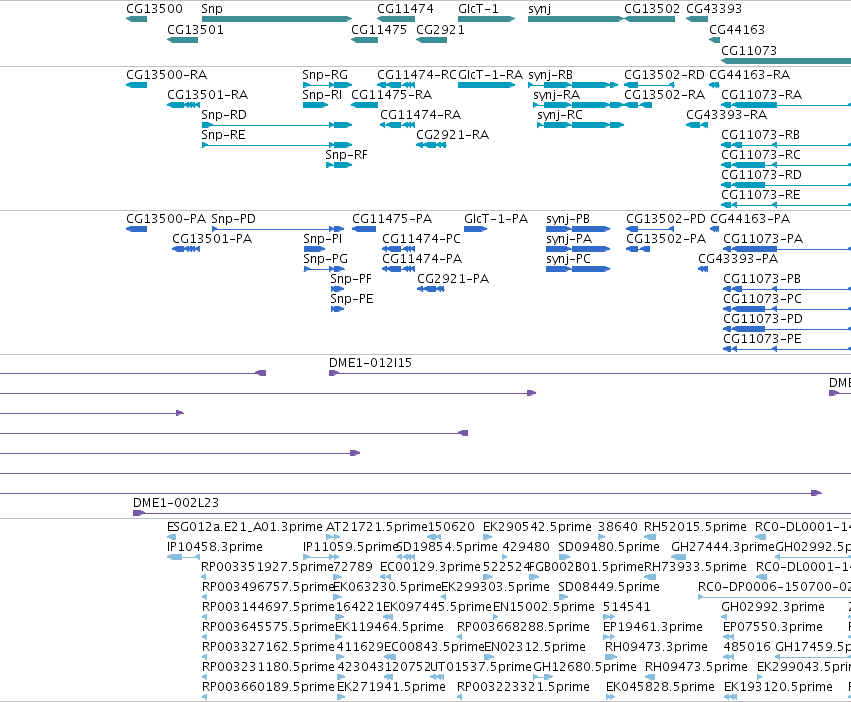Click the CG13501-RA transcript label

(x=208, y=95)
